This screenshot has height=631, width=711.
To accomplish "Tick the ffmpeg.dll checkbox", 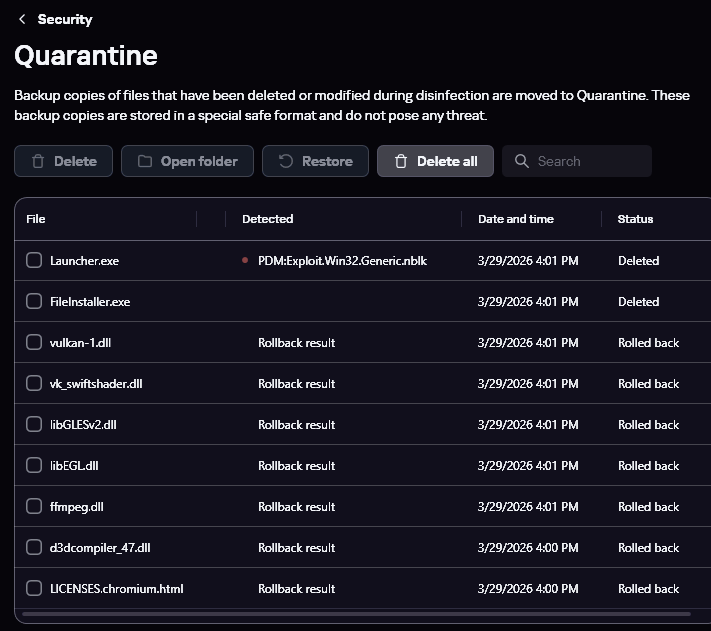I will click(34, 506).
